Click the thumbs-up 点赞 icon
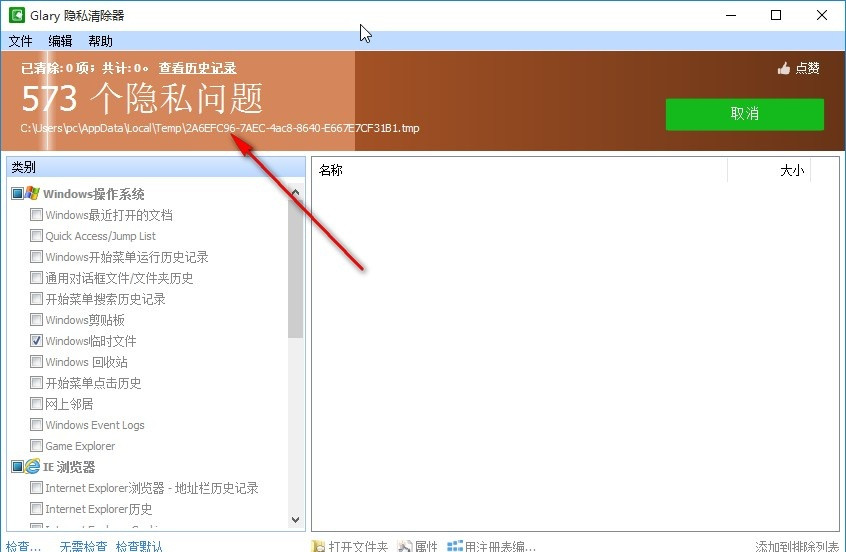The width and height of the screenshot is (846, 552). coord(784,68)
